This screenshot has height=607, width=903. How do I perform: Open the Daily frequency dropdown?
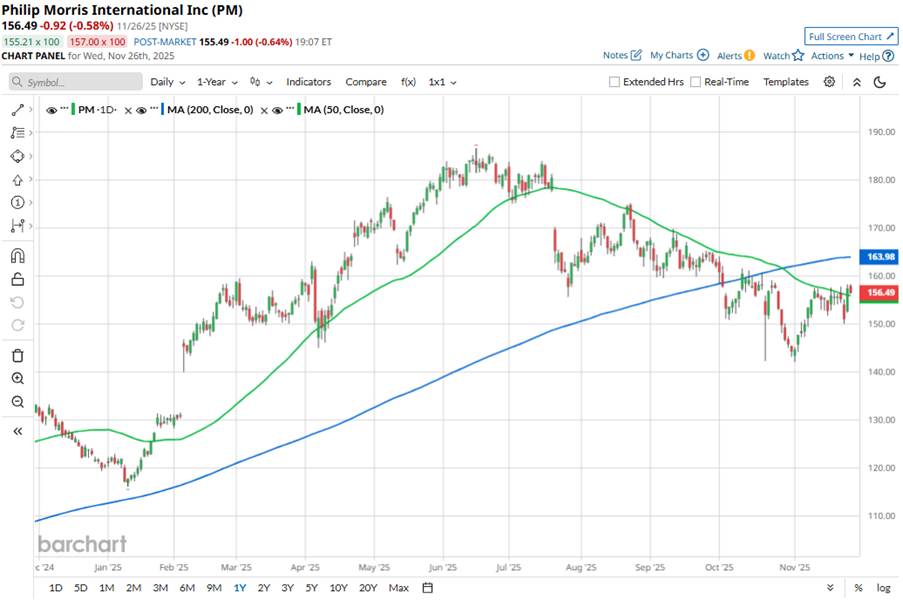click(x=167, y=82)
